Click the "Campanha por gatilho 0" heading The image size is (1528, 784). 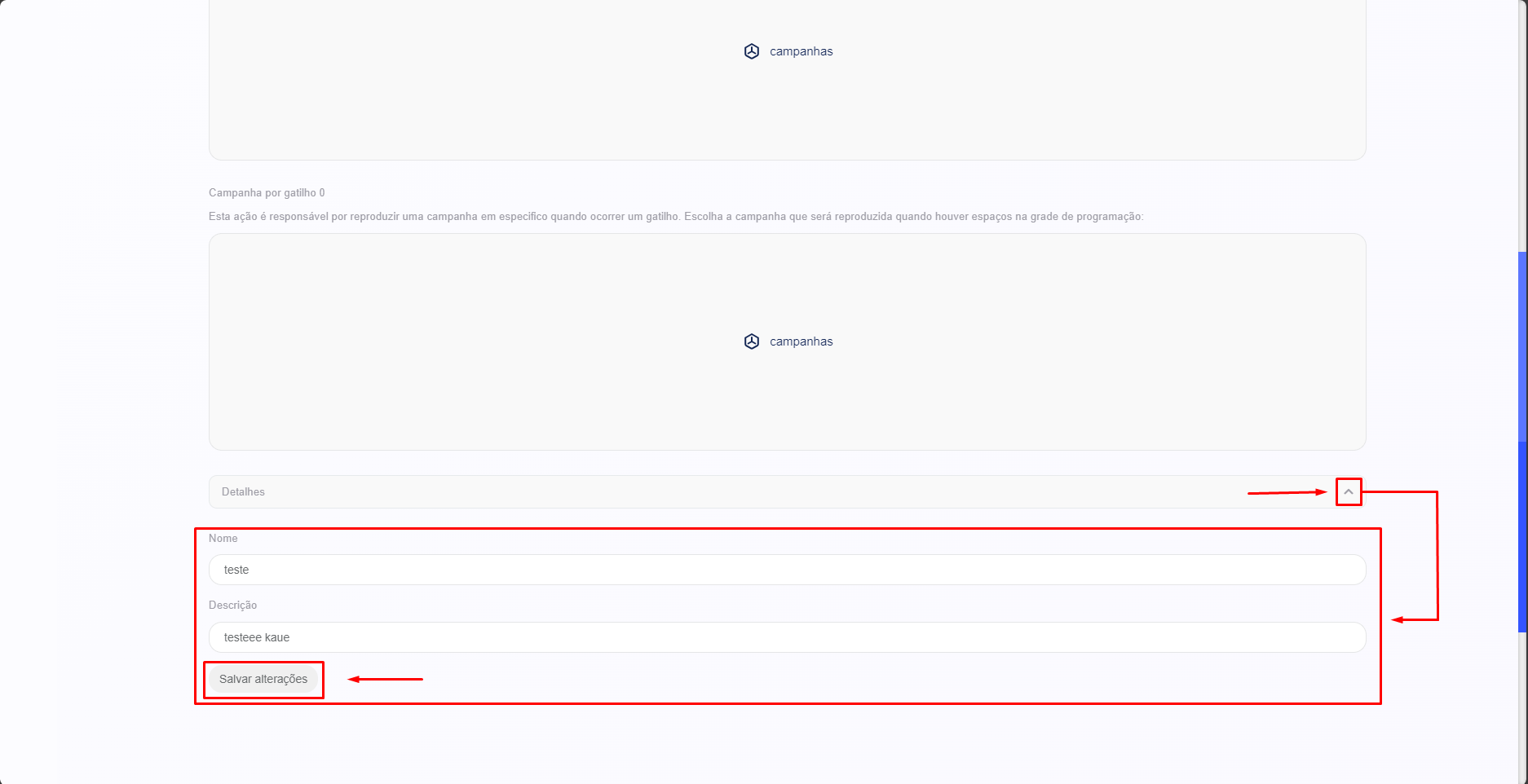coord(267,193)
